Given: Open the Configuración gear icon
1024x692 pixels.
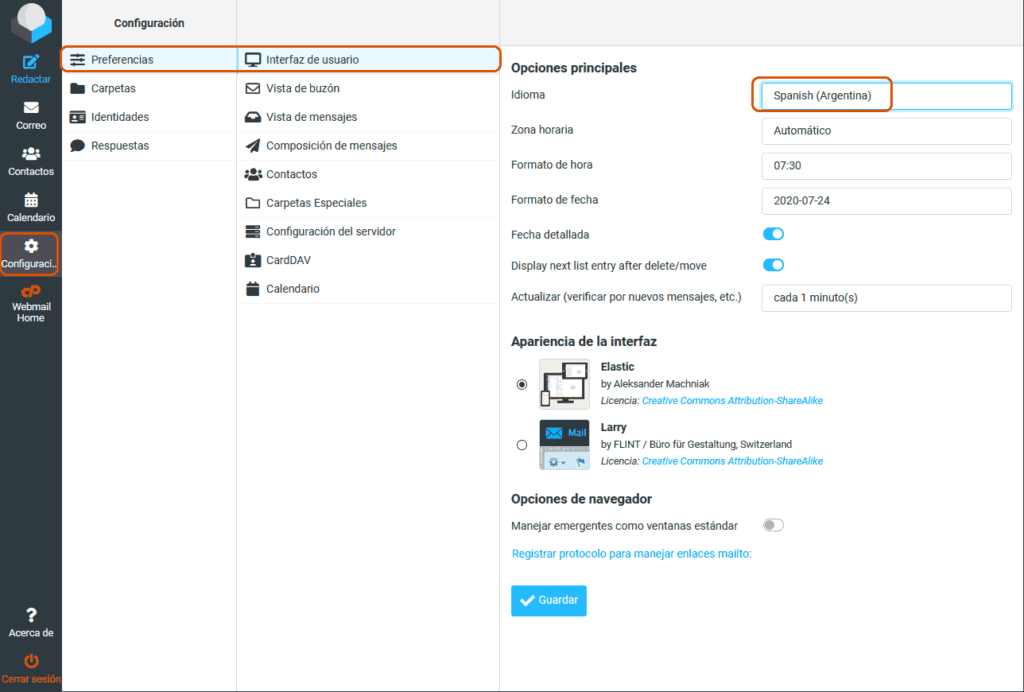Looking at the screenshot, I should tap(31, 246).
